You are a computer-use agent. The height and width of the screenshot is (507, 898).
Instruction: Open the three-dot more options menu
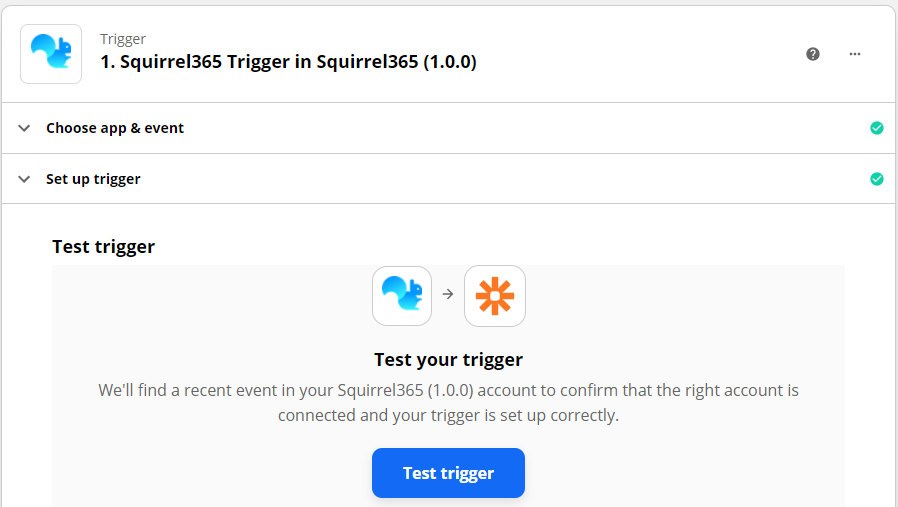point(854,54)
